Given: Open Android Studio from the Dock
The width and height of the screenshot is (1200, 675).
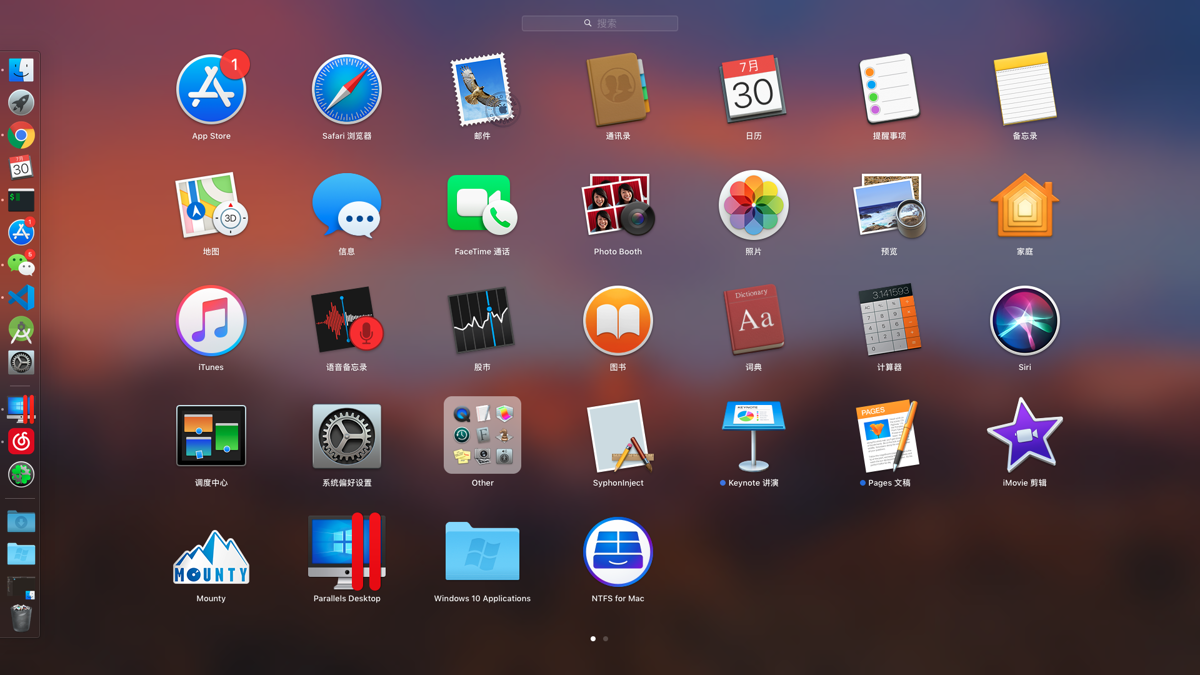Looking at the screenshot, I should tap(21, 330).
